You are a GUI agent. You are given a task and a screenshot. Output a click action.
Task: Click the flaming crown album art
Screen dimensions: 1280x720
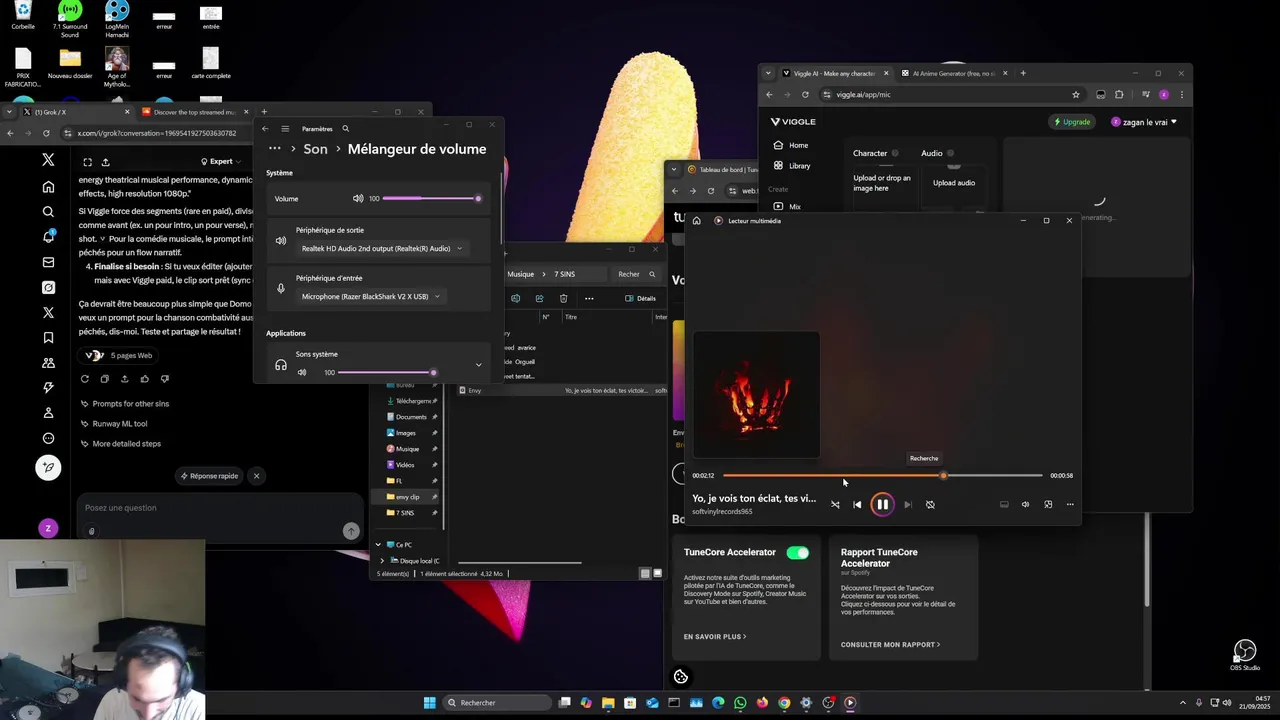point(756,394)
